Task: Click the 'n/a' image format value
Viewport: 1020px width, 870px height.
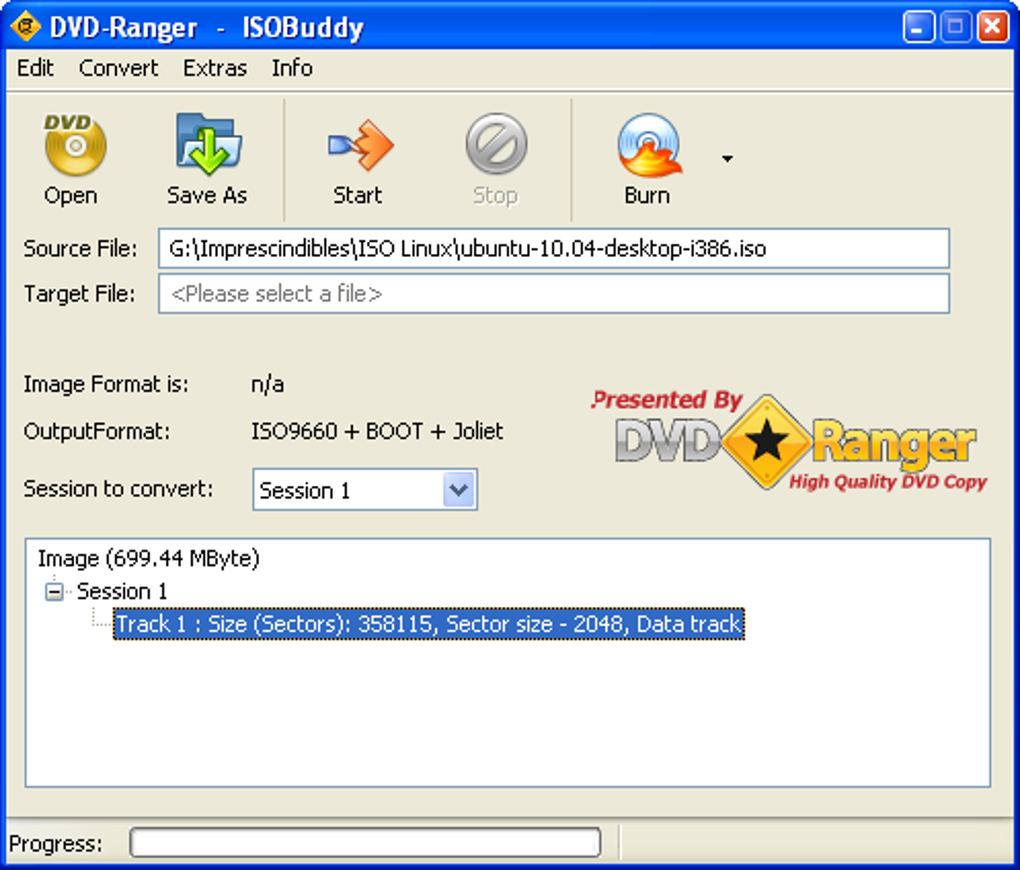Action: point(267,384)
